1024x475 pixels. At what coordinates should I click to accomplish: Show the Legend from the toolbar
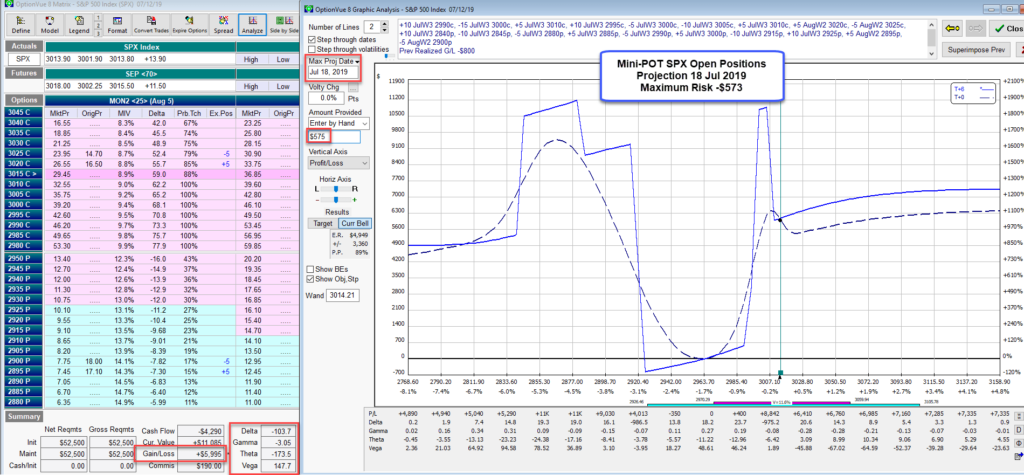point(79,24)
